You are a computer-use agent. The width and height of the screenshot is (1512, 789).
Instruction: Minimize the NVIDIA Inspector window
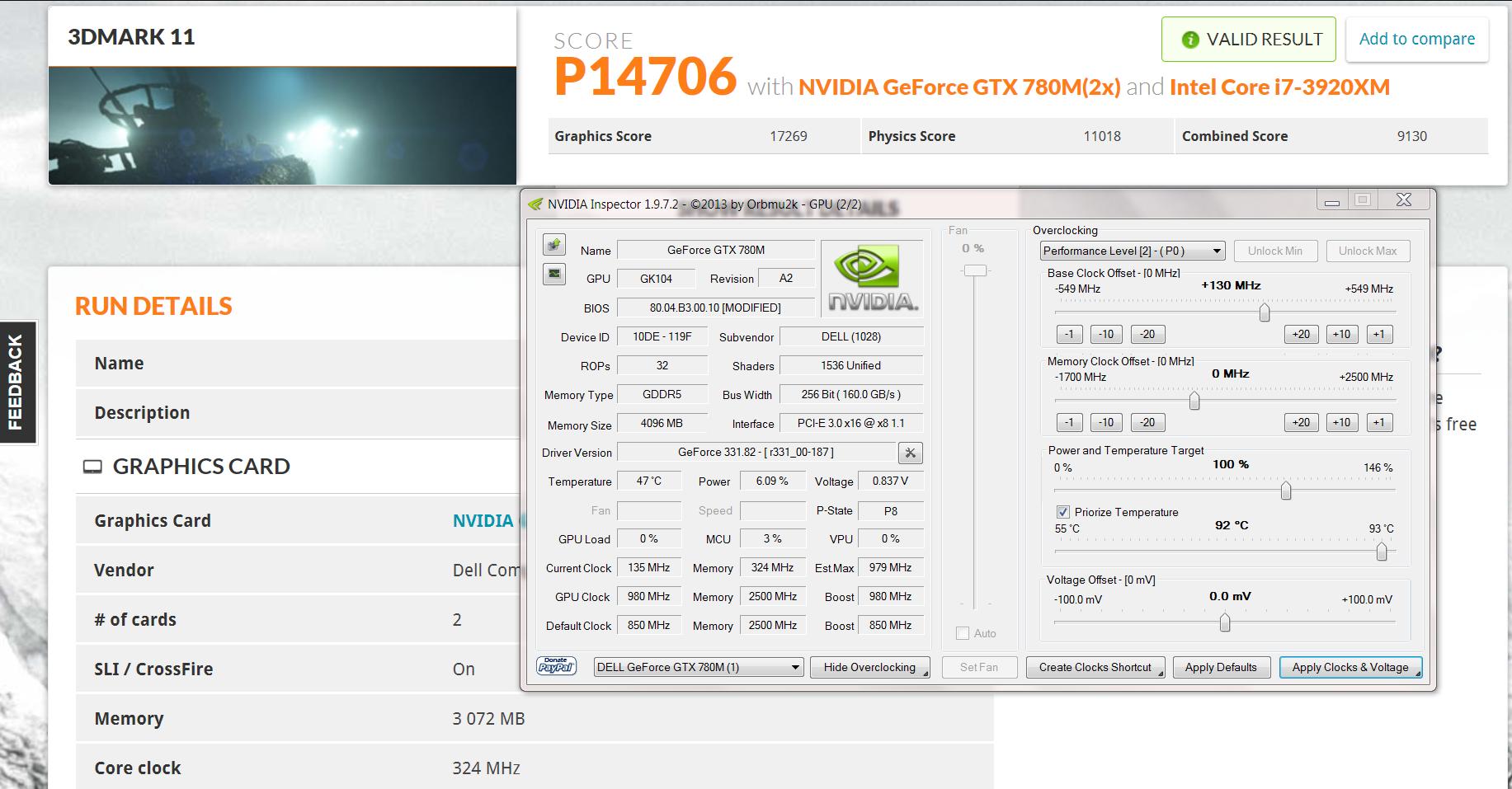click(1331, 200)
